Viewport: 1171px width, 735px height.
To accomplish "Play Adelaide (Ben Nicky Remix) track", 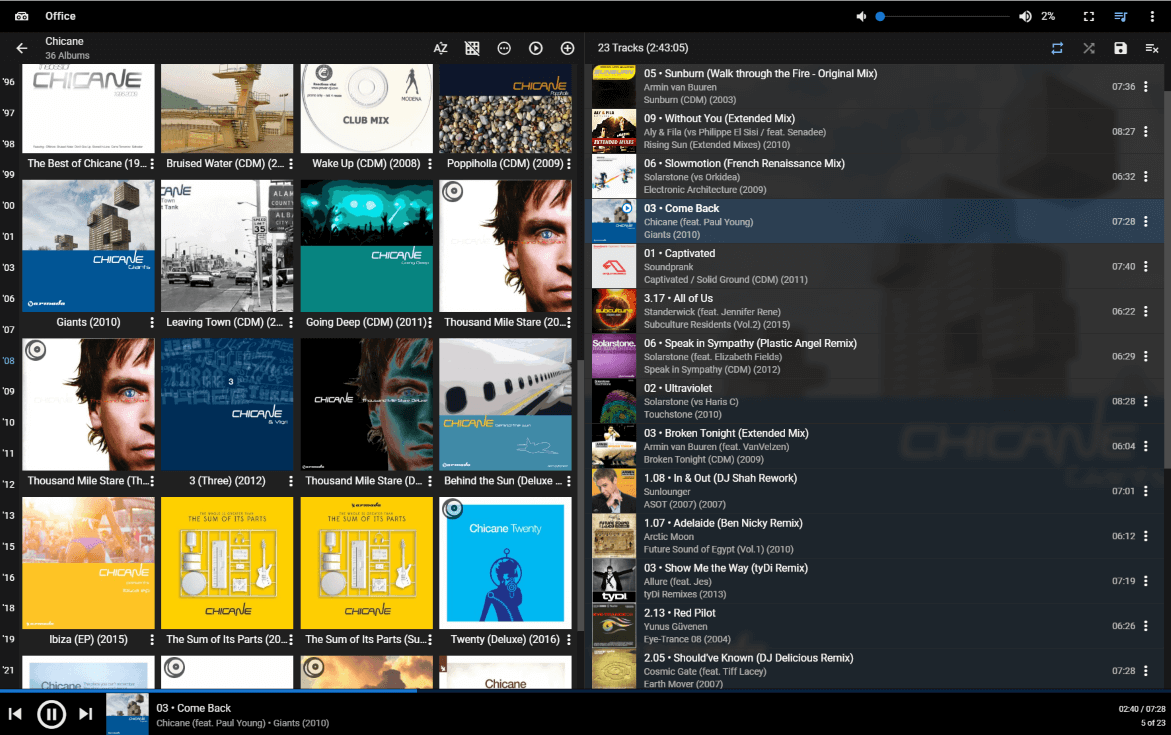I will [878, 536].
